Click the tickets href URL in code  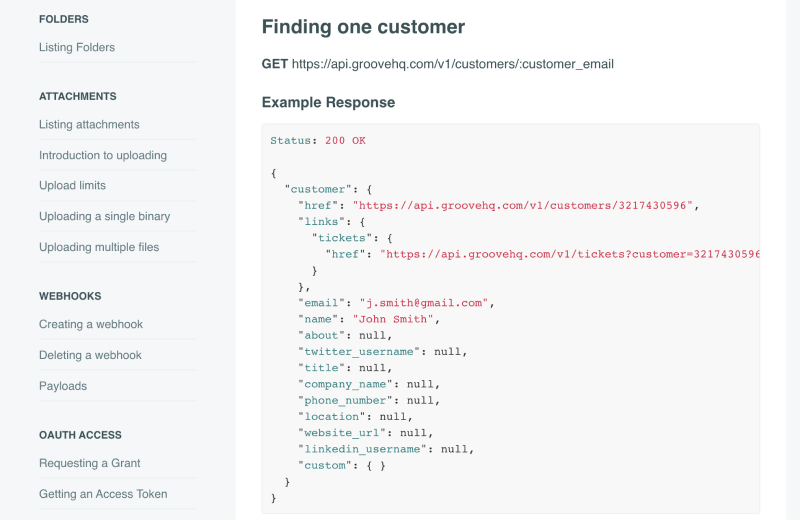[x=570, y=254]
